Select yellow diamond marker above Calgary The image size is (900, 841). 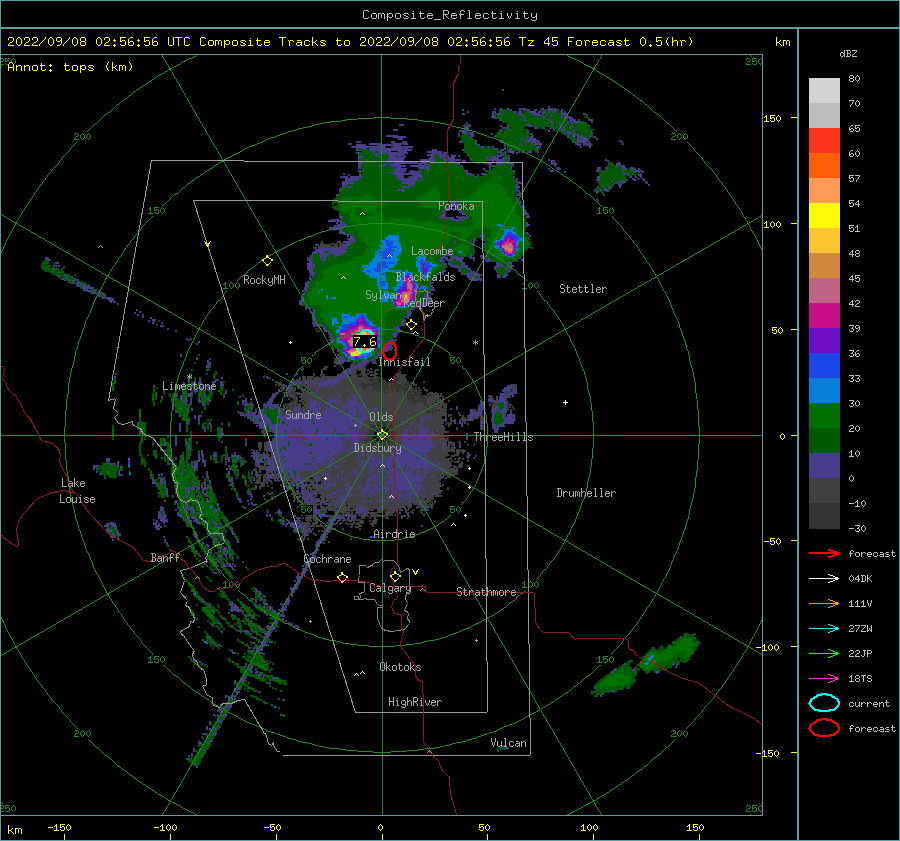click(x=395, y=576)
